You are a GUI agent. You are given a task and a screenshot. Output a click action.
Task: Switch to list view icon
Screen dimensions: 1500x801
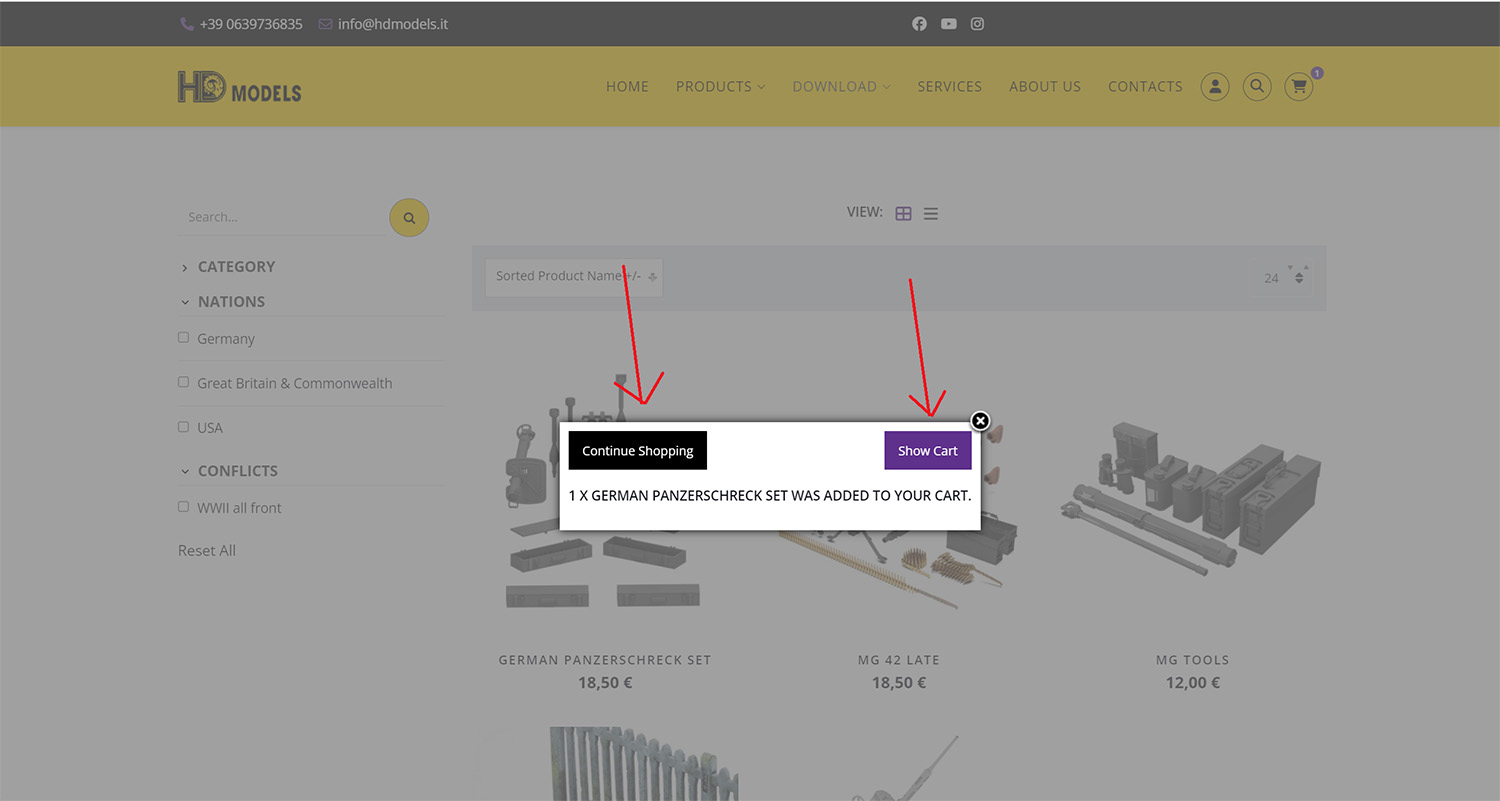click(x=931, y=213)
